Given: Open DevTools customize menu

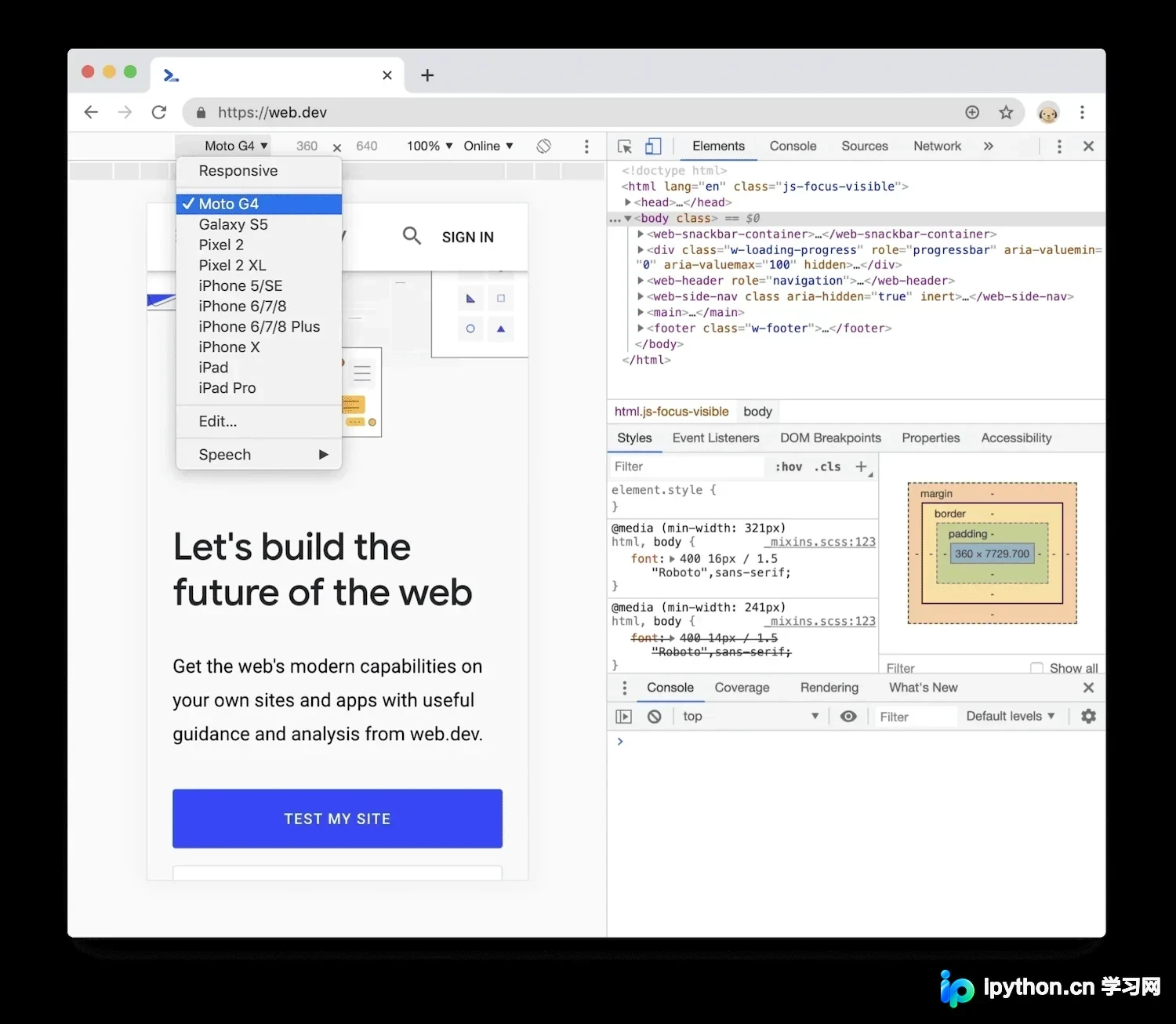Looking at the screenshot, I should coord(1059,146).
